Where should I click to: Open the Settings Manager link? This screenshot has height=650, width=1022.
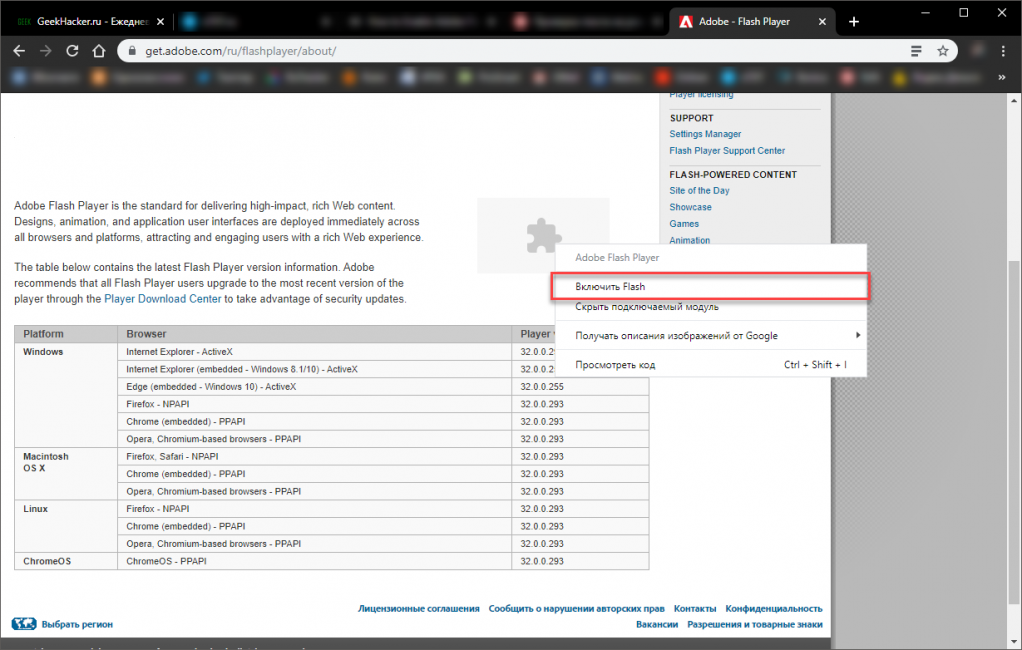coord(705,134)
